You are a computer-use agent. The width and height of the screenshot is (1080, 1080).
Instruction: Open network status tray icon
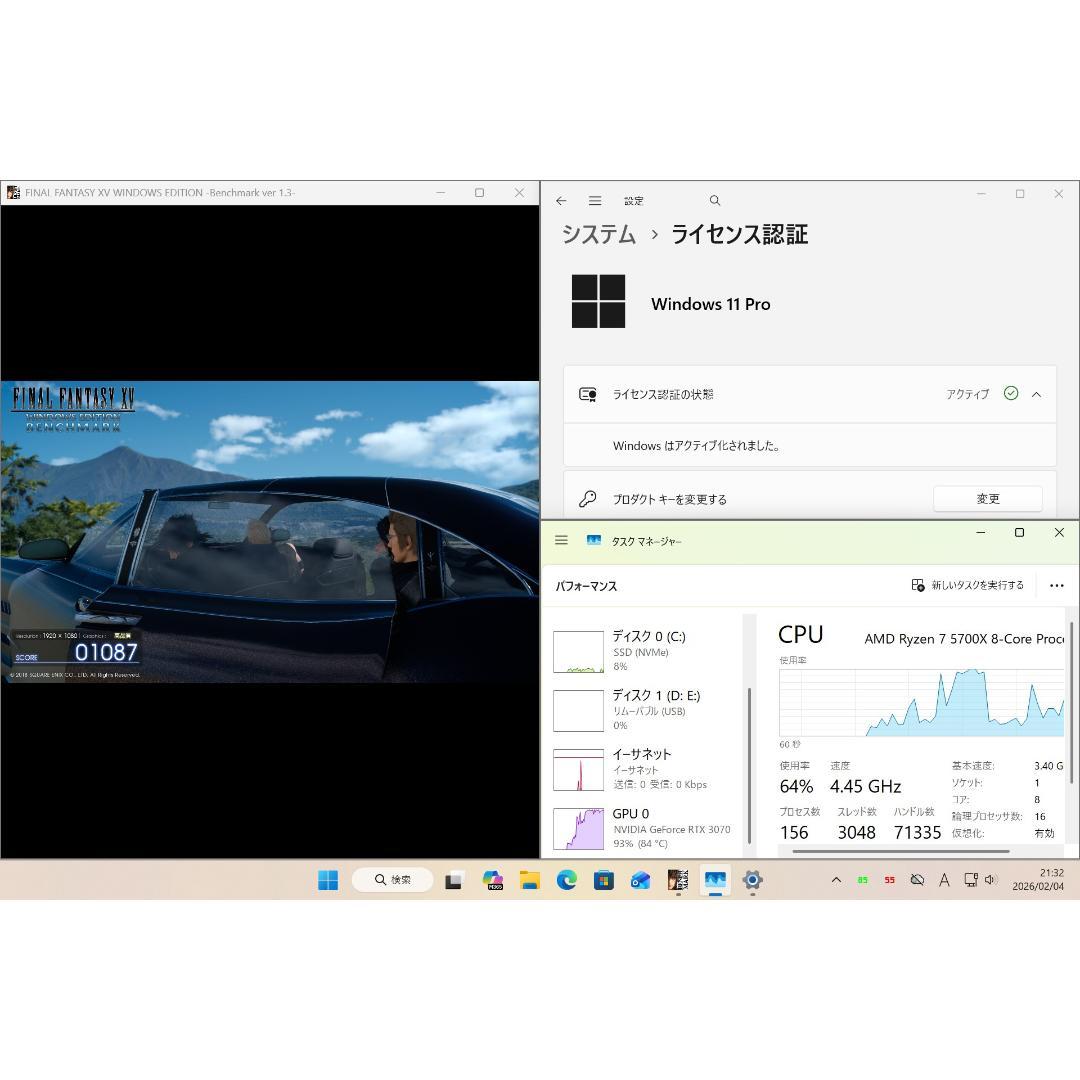click(970, 880)
